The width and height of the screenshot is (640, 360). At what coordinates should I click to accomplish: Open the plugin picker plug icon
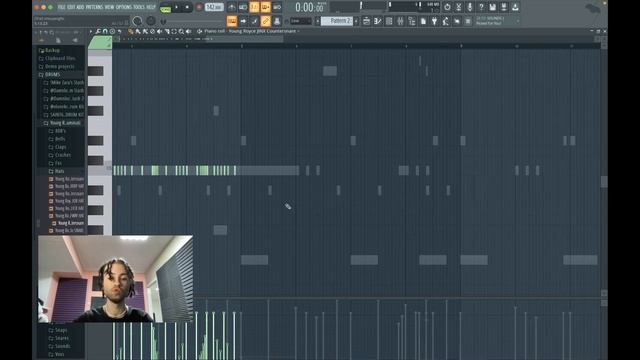coord(434,21)
